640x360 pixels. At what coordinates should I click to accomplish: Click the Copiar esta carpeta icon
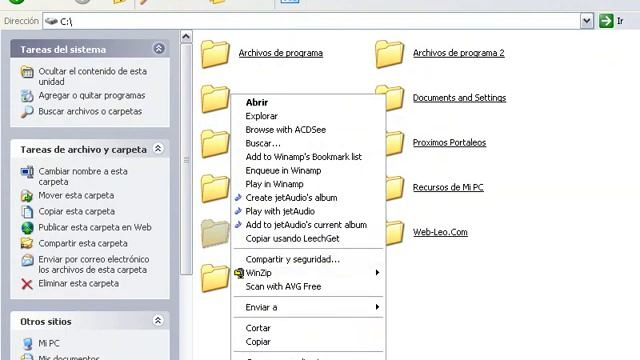[27, 212]
